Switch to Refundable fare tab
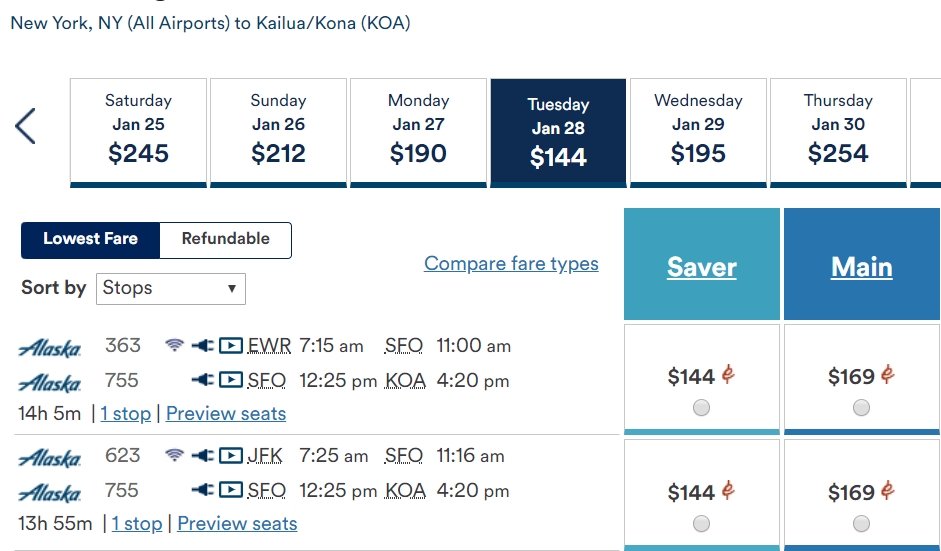The image size is (941, 551). pyautogui.click(x=225, y=239)
